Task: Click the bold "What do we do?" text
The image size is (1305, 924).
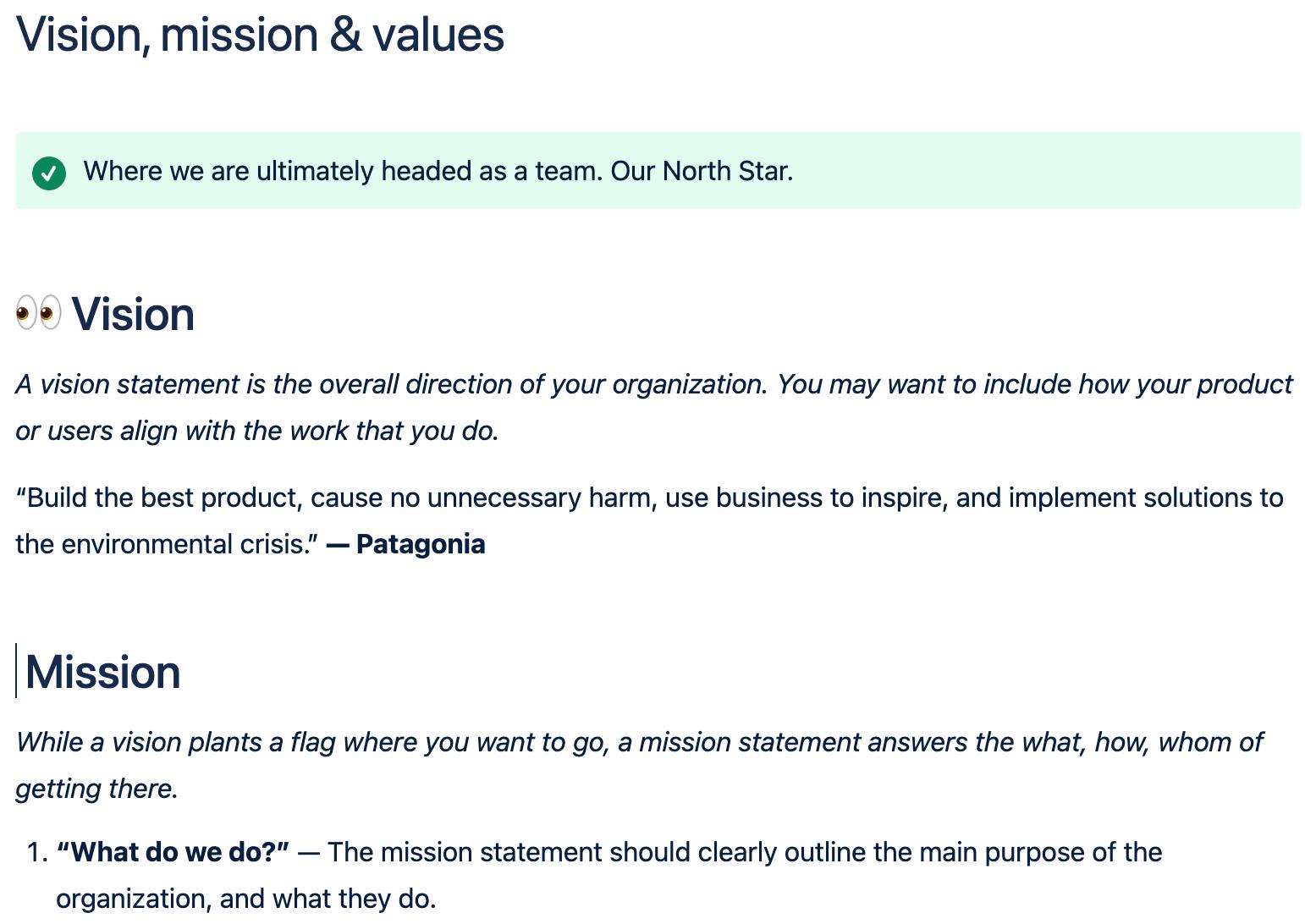Action: click(173, 852)
